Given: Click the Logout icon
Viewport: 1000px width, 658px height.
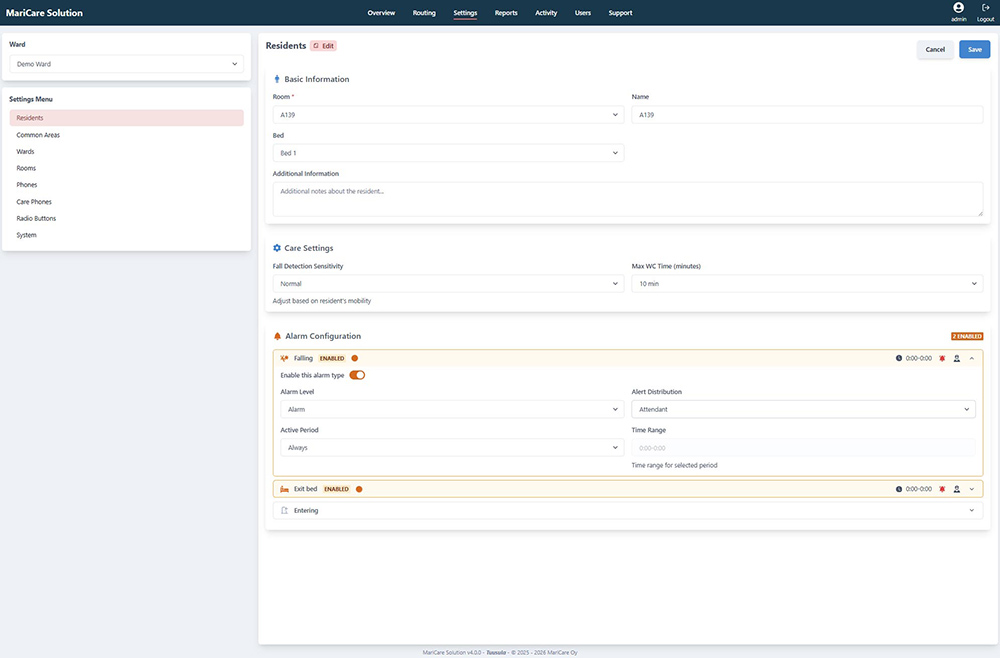Looking at the screenshot, I should (985, 8).
